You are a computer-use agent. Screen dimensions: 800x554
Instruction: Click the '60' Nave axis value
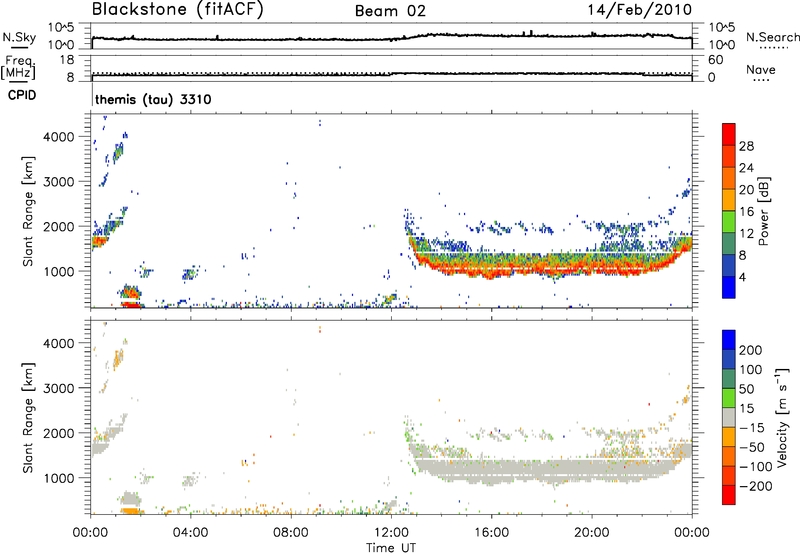tap(715, 60)
